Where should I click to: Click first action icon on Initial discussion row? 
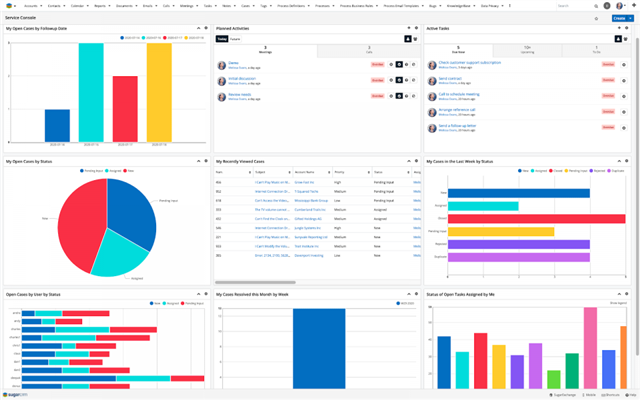[x=391, y=80]
